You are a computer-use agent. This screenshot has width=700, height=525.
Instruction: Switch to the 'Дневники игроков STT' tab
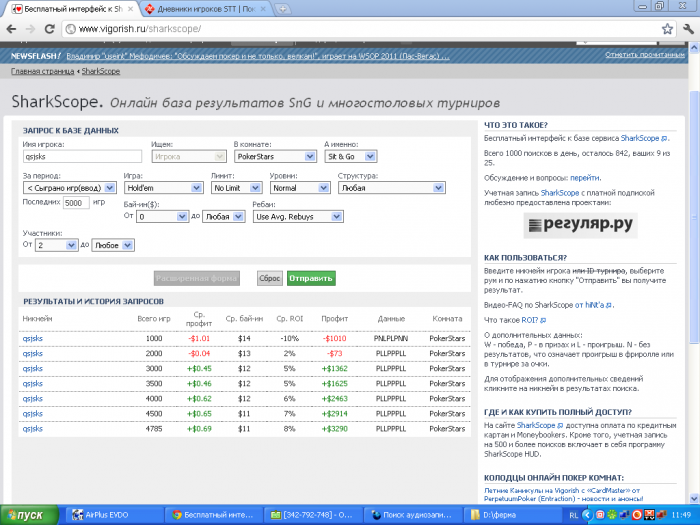coord(206,9)
